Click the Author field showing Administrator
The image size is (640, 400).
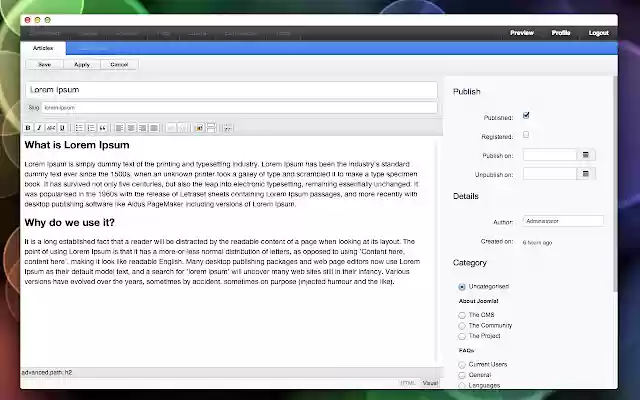click(563, 221)
